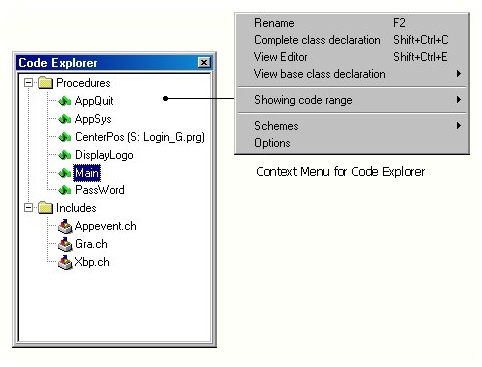This screenshot has height=367, width=482.
Task: Click the Main procedure icon
Action: (x=65, y=173)
